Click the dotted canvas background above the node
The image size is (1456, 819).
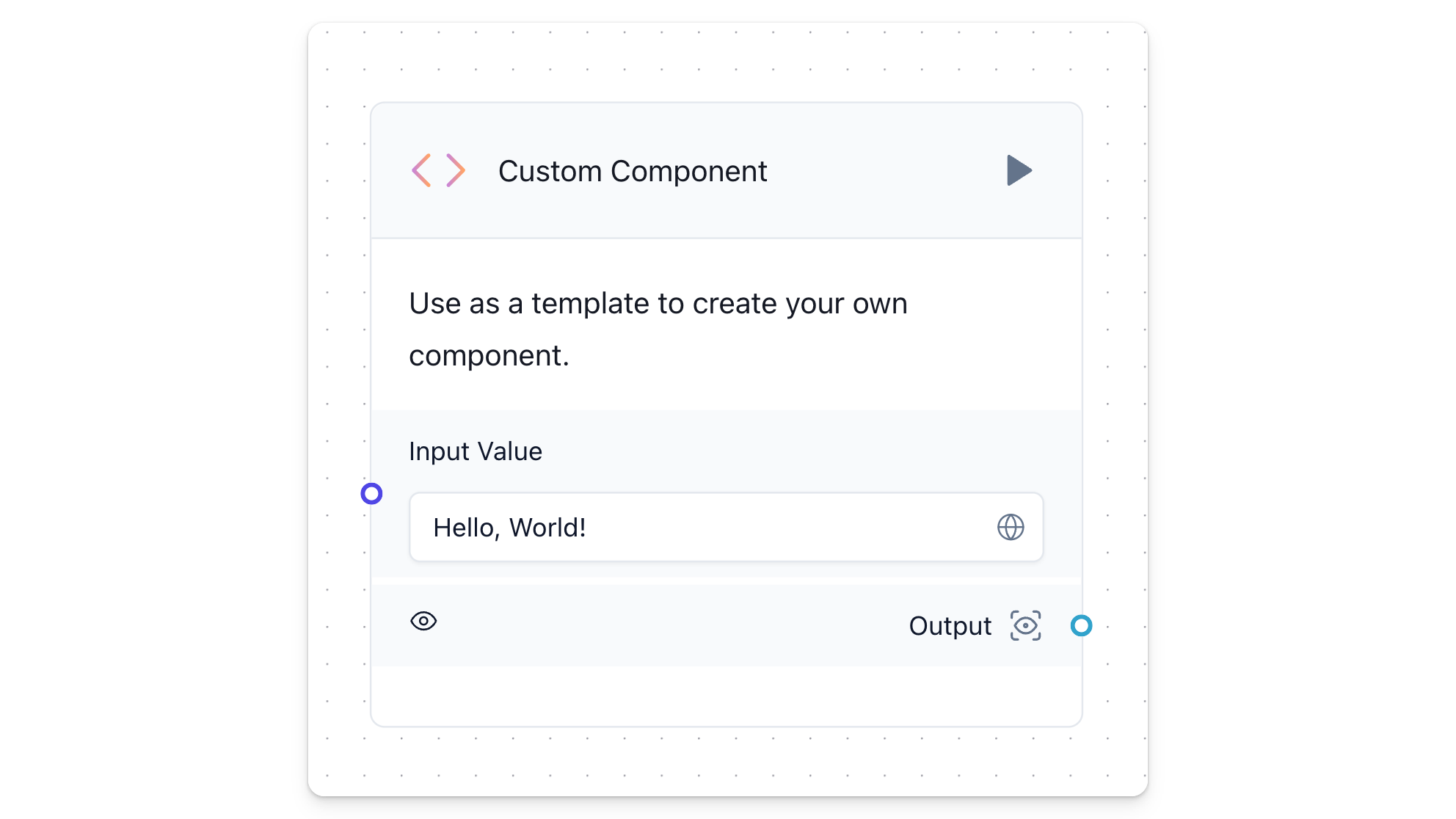(x=726, y=62)
